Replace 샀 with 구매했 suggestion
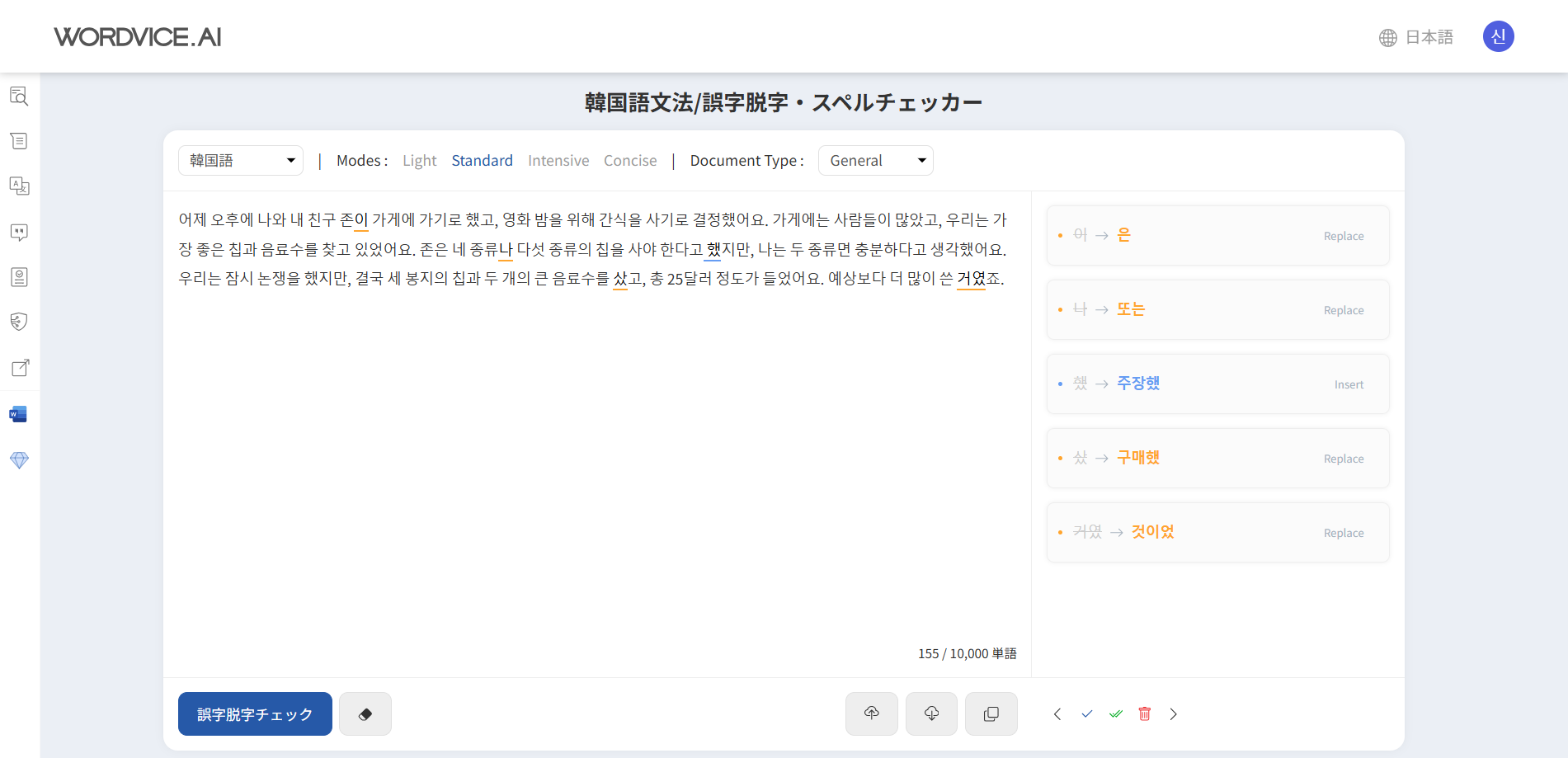Image resolution: width=1568 pixels, height=758 pixels. 1343,459
